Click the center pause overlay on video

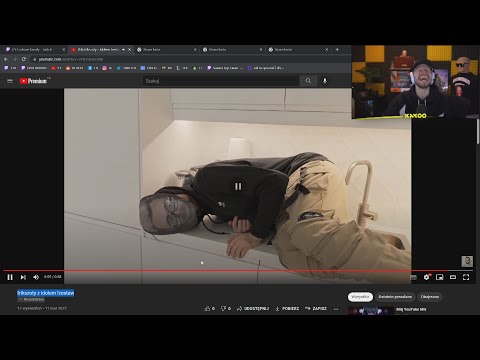click(x=238, y=186)
